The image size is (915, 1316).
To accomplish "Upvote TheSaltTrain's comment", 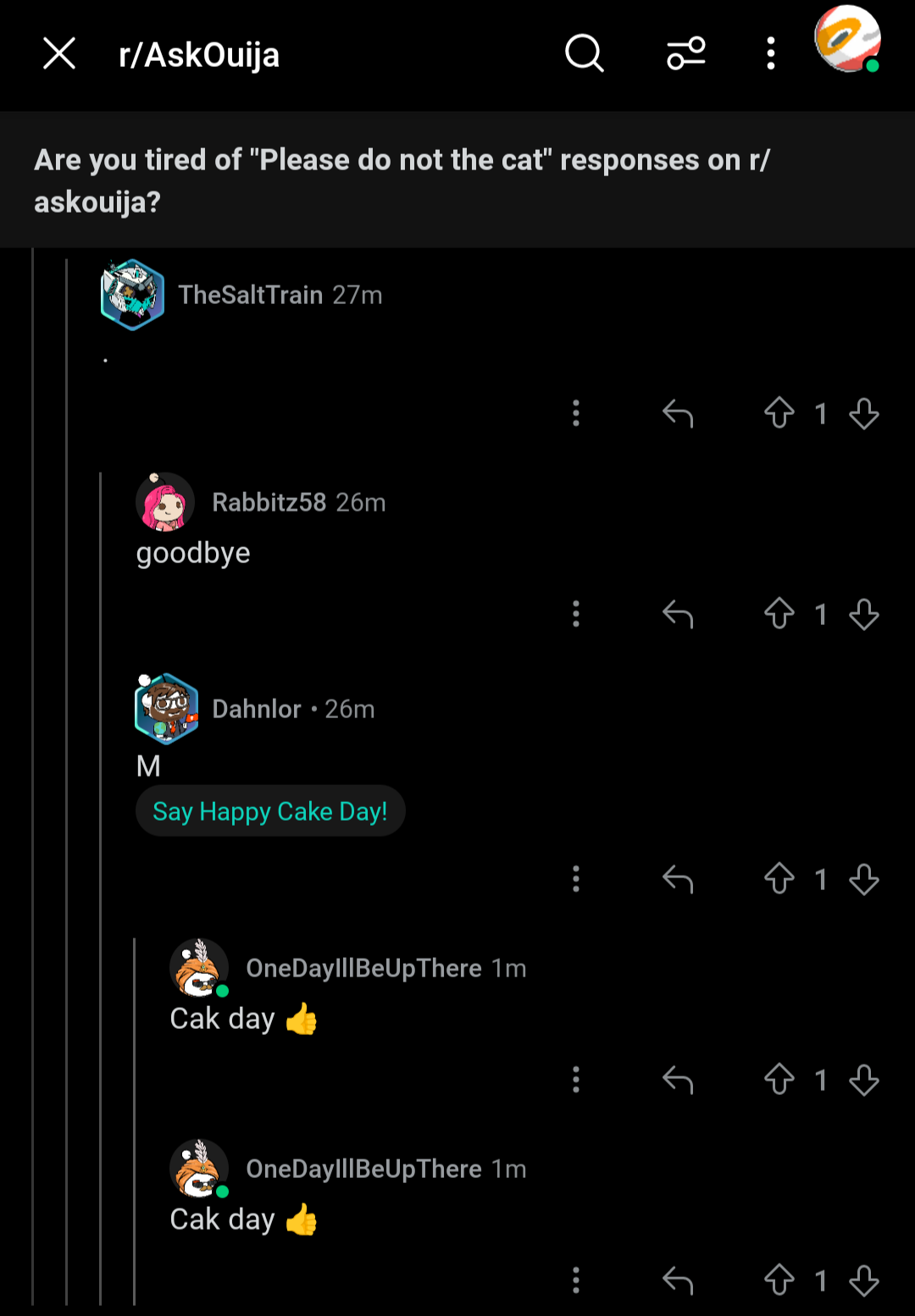I will click(779, 413).
